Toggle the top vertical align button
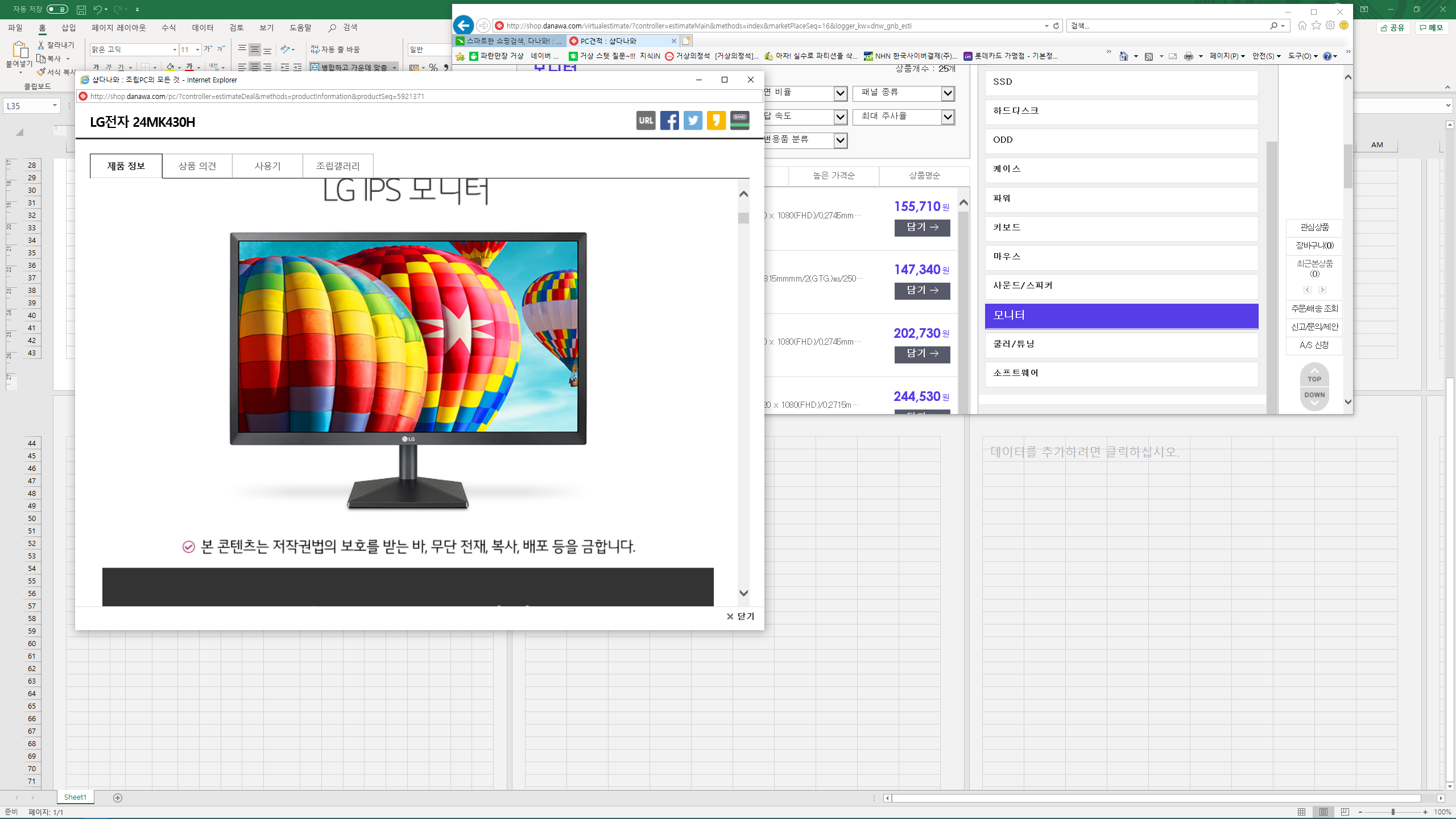The height and width of the screenshot is (819, 1456). (x=242, y=49)
